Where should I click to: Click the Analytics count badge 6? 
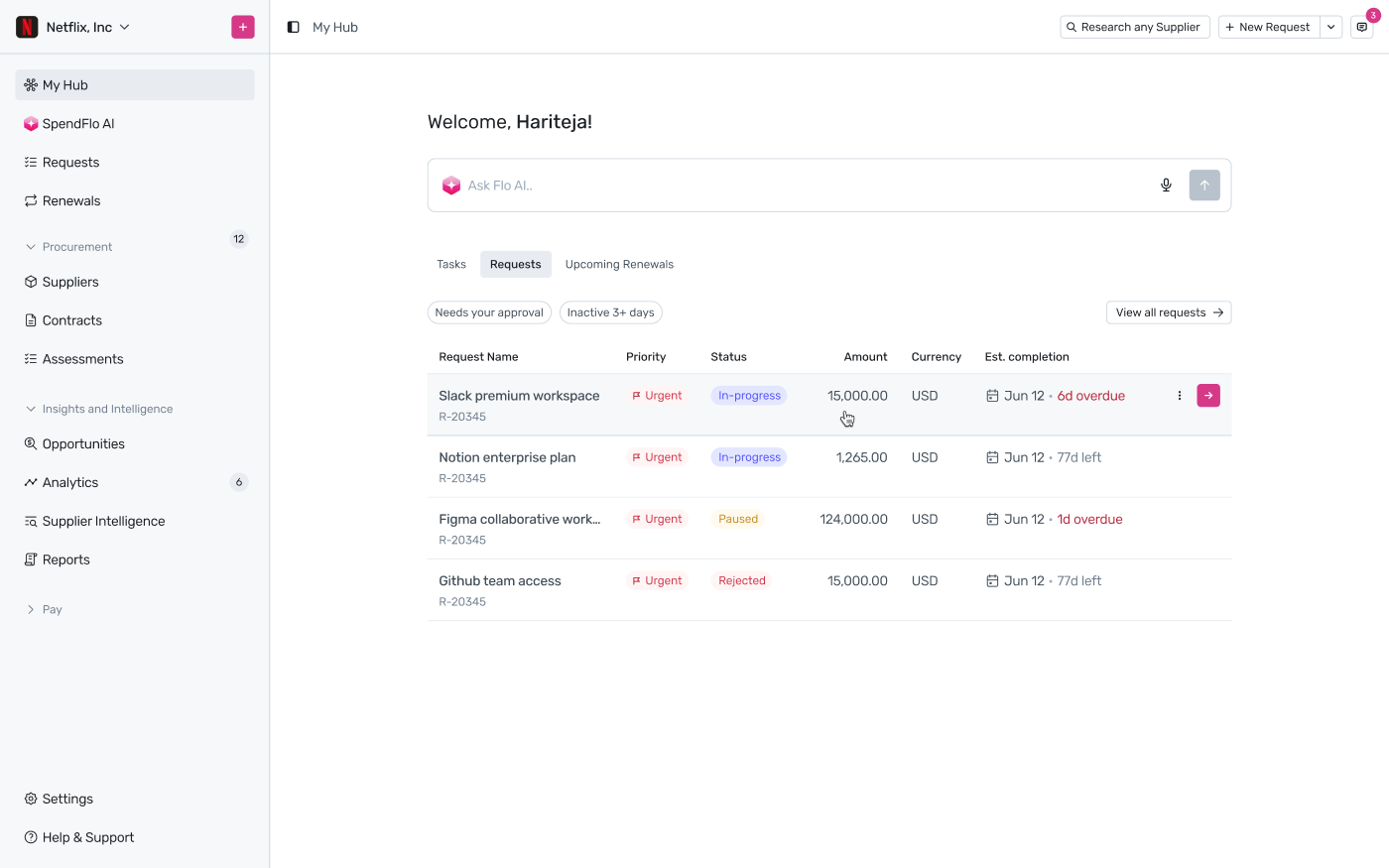coord(239,482)
